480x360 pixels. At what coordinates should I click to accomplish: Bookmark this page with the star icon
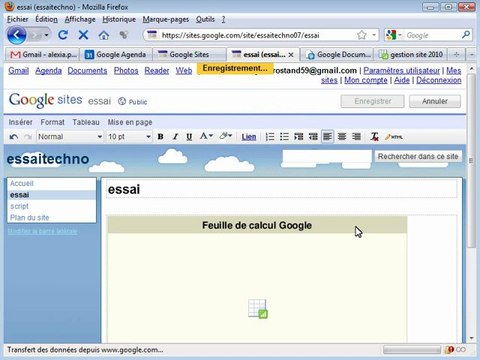click(362, 35)
